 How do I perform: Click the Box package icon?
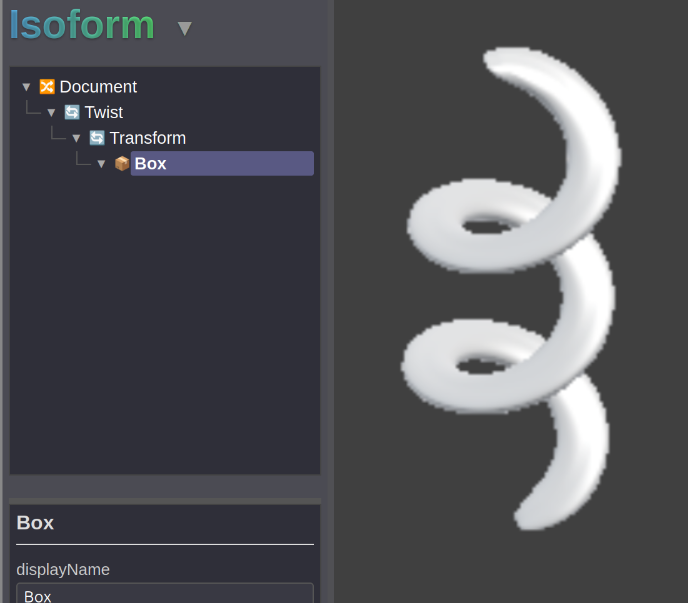122,163
